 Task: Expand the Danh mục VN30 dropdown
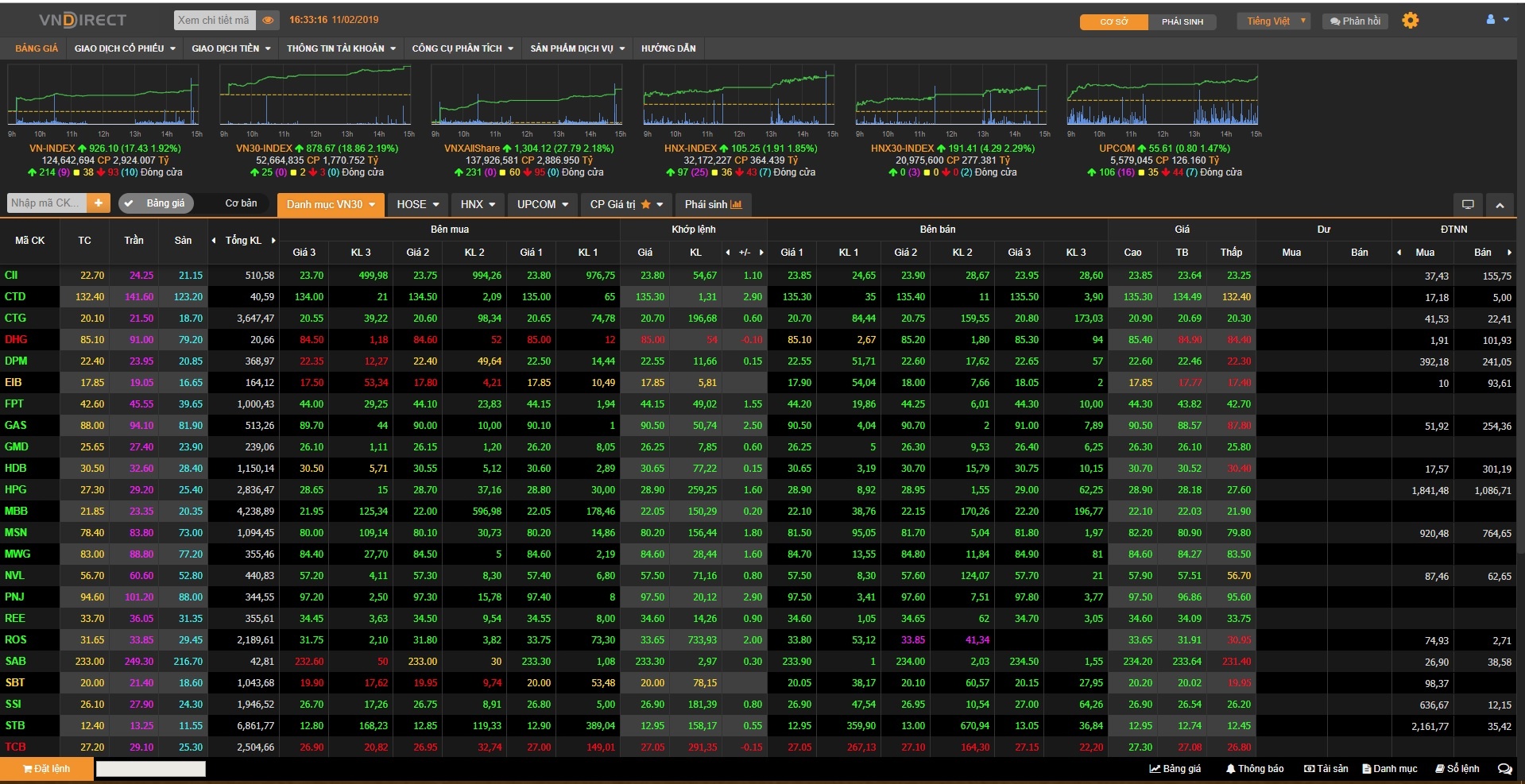coord(331,205)
